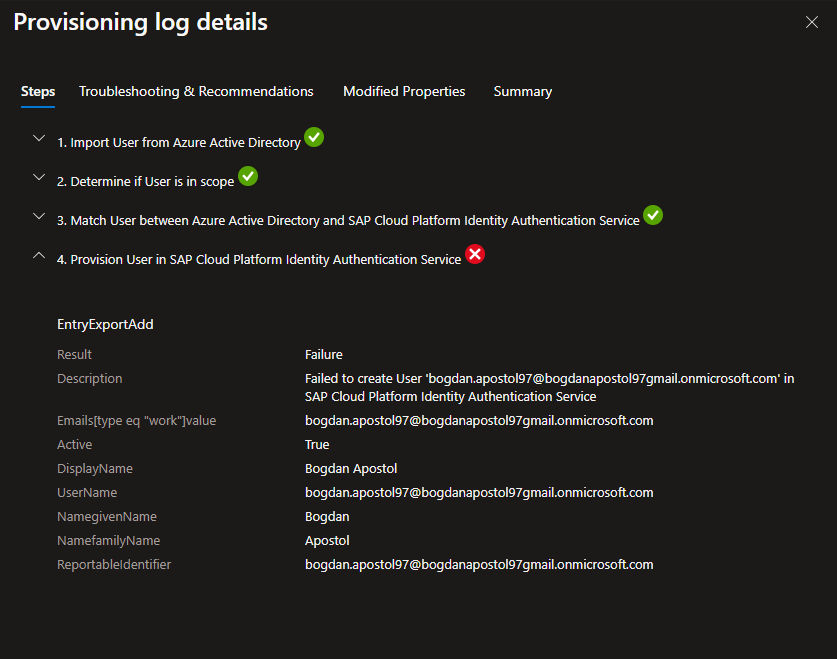Viewport: 837px width, 659px height.
Task: Click the UserName email value
Action: pyautogui.click(x=479, y=493)
